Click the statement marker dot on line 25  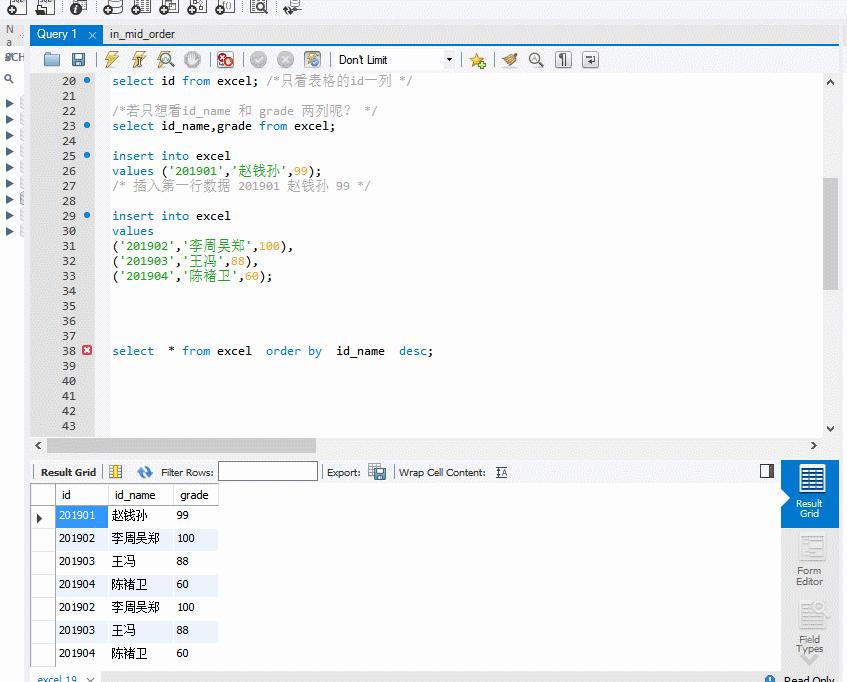pyautogui.click(x=87, y=155)
